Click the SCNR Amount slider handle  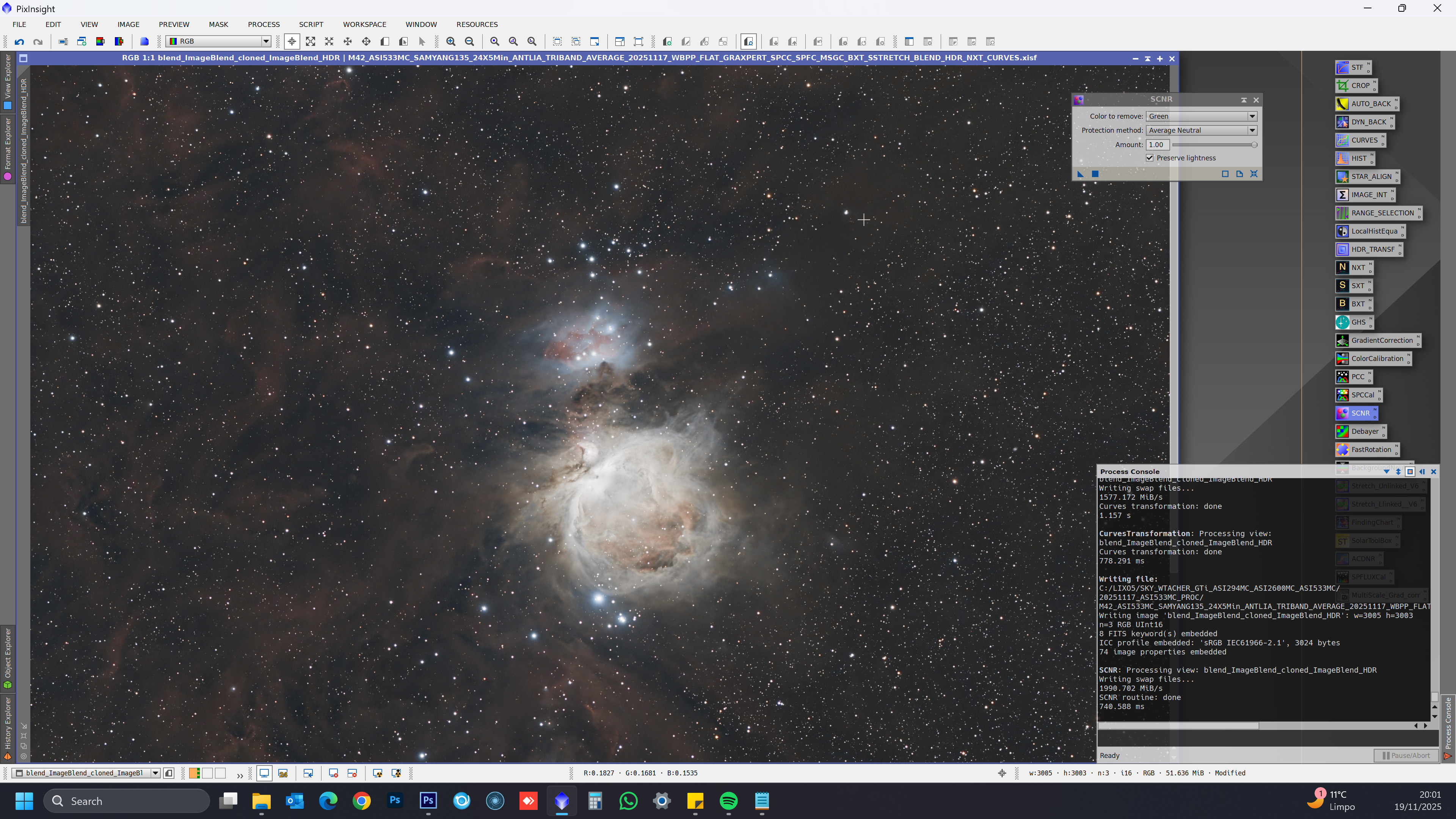1254,145
